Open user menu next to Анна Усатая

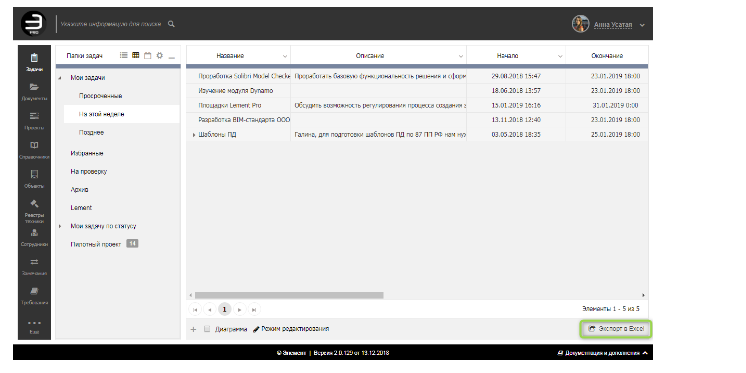coord(642,25)
